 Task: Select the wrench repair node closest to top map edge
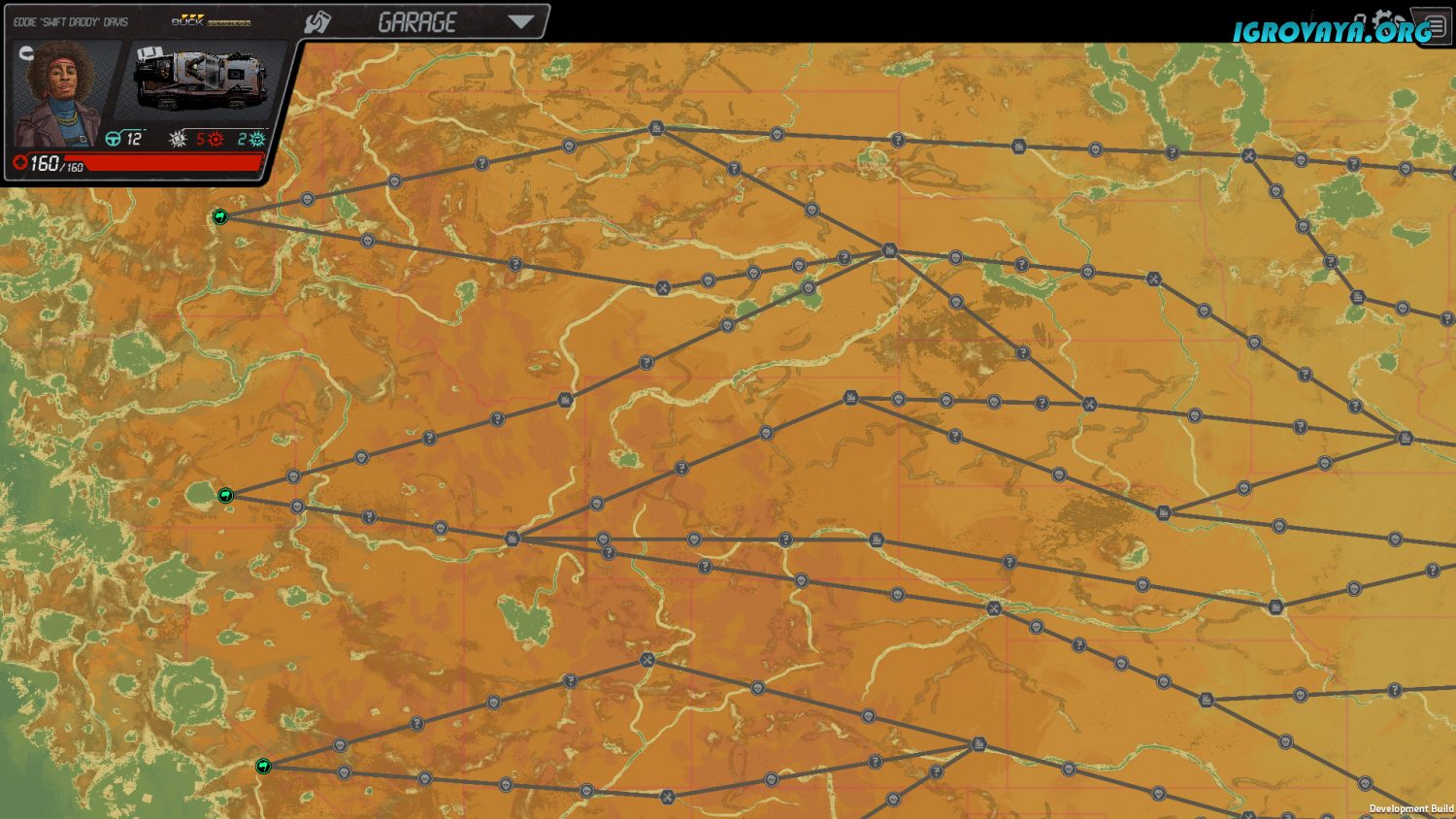click(x=1248, y=155)
